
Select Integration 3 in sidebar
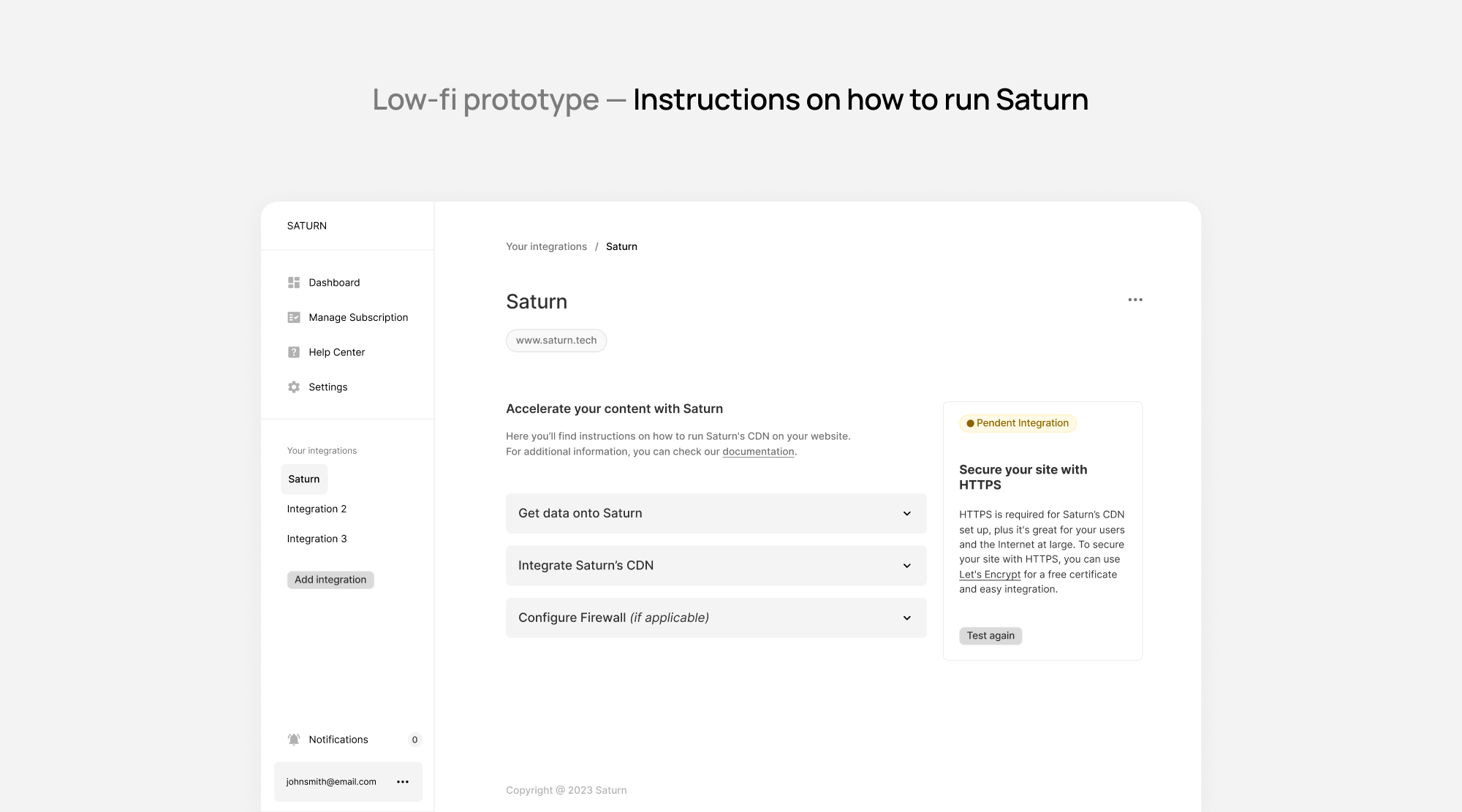(317, 539)
